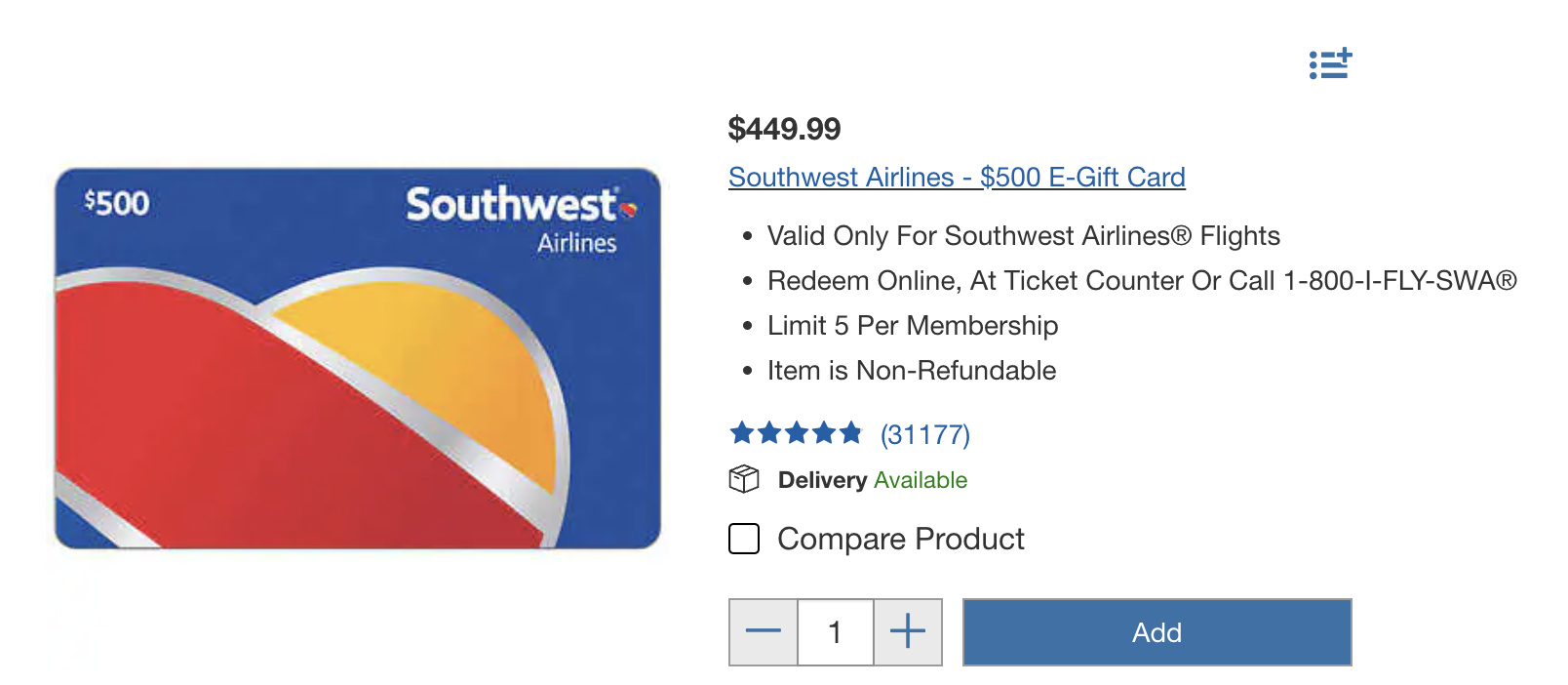Click the five-star rating icons
This screenshot has width=1568, height=685.
[x=796, y=433]
